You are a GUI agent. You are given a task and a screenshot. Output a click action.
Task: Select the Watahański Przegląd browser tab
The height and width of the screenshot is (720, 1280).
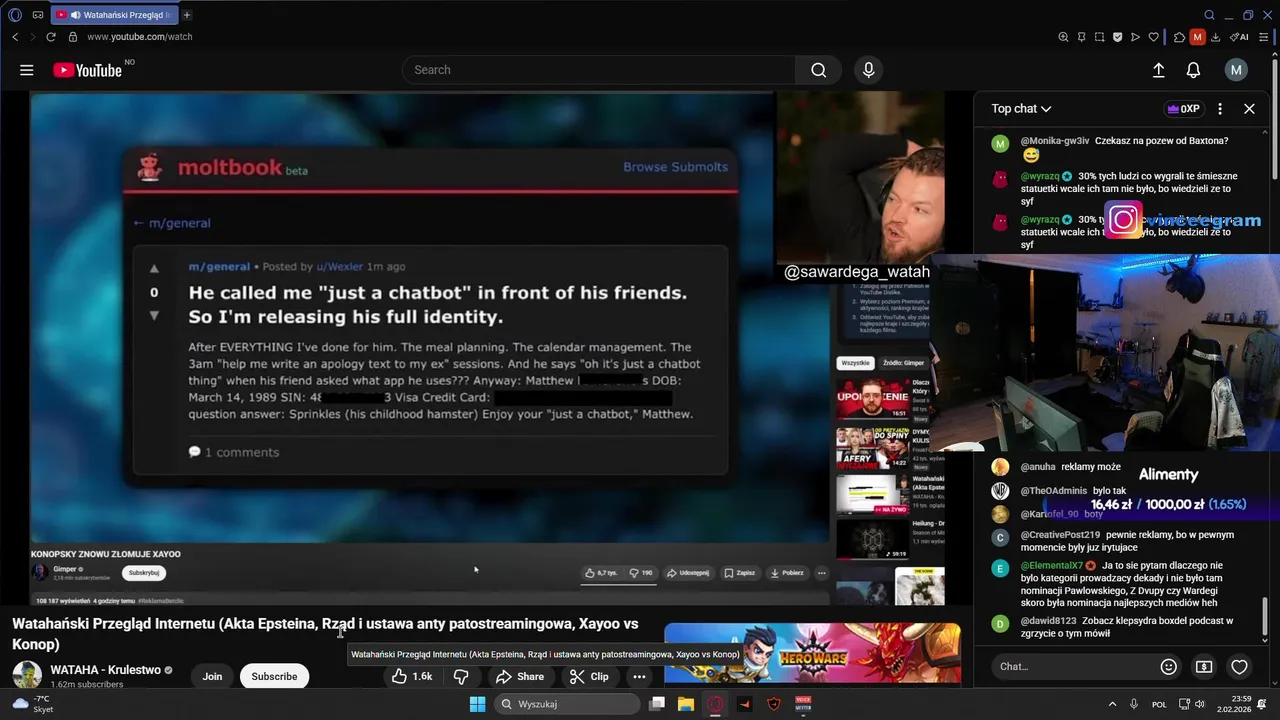[x=113, y=15]
